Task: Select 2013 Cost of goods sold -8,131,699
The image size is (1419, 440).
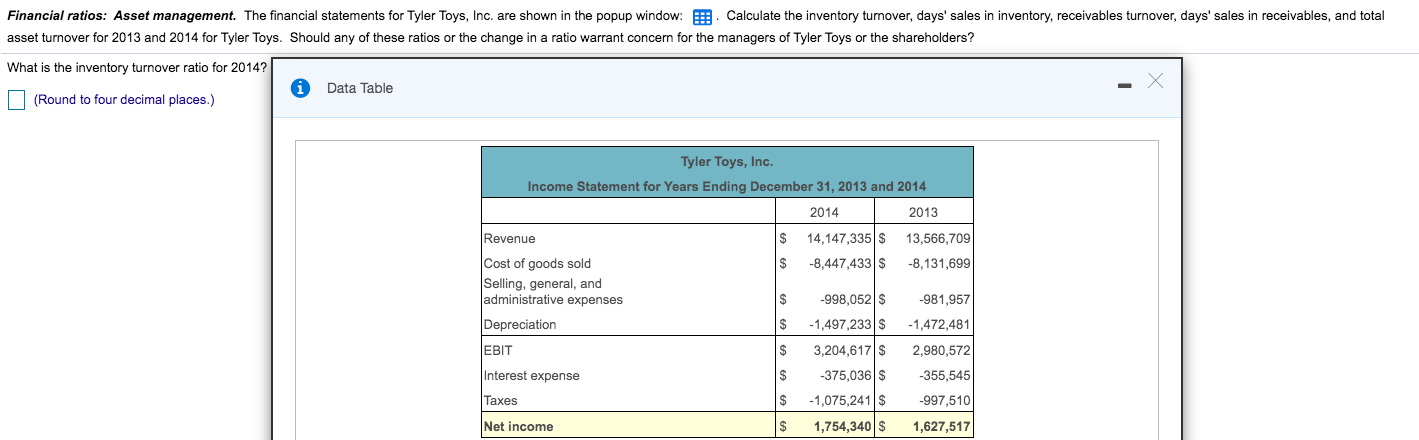Action: (x=940, y=264)
